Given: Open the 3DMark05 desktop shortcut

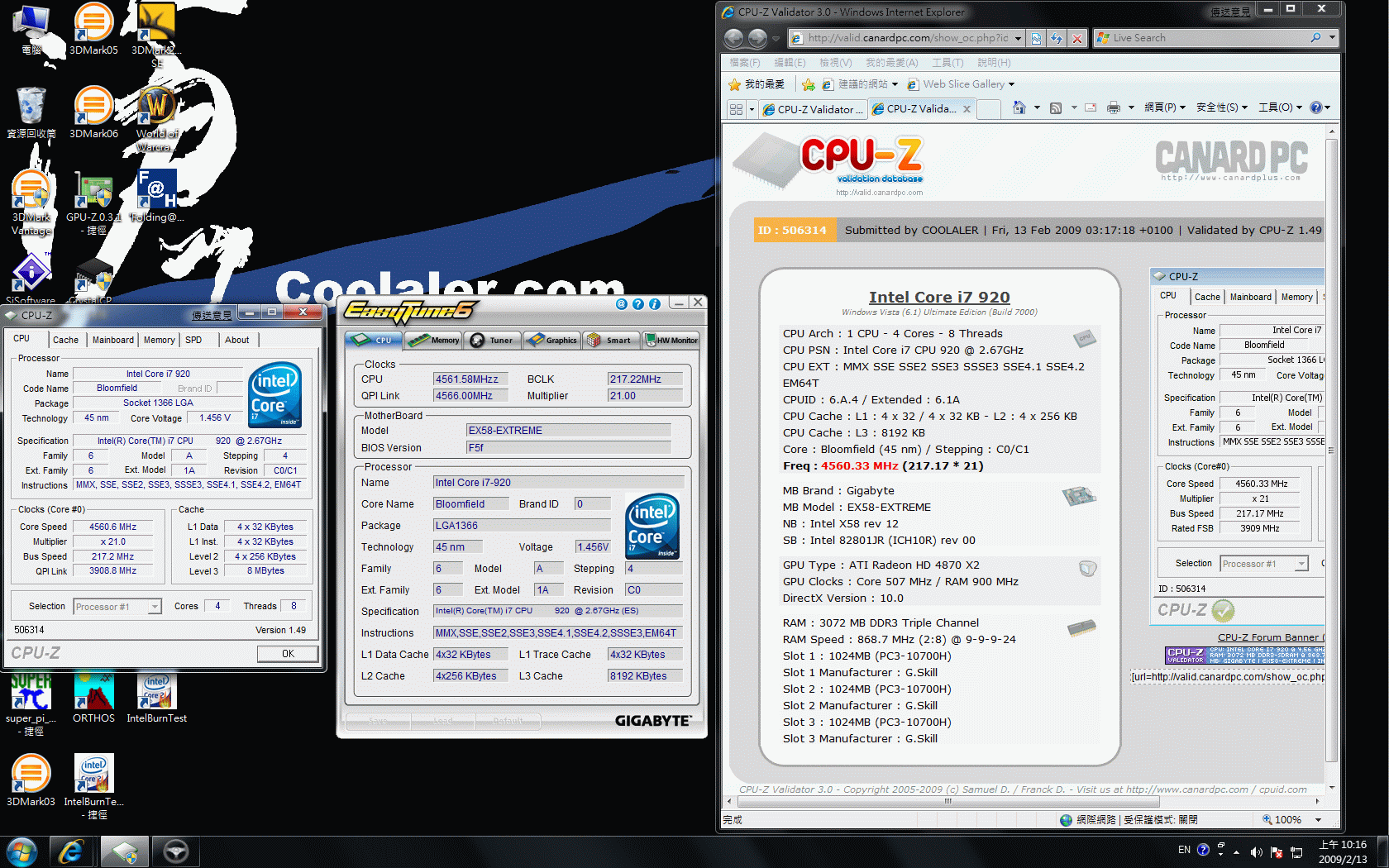Looking at the screenshot, I should point(93,28).
